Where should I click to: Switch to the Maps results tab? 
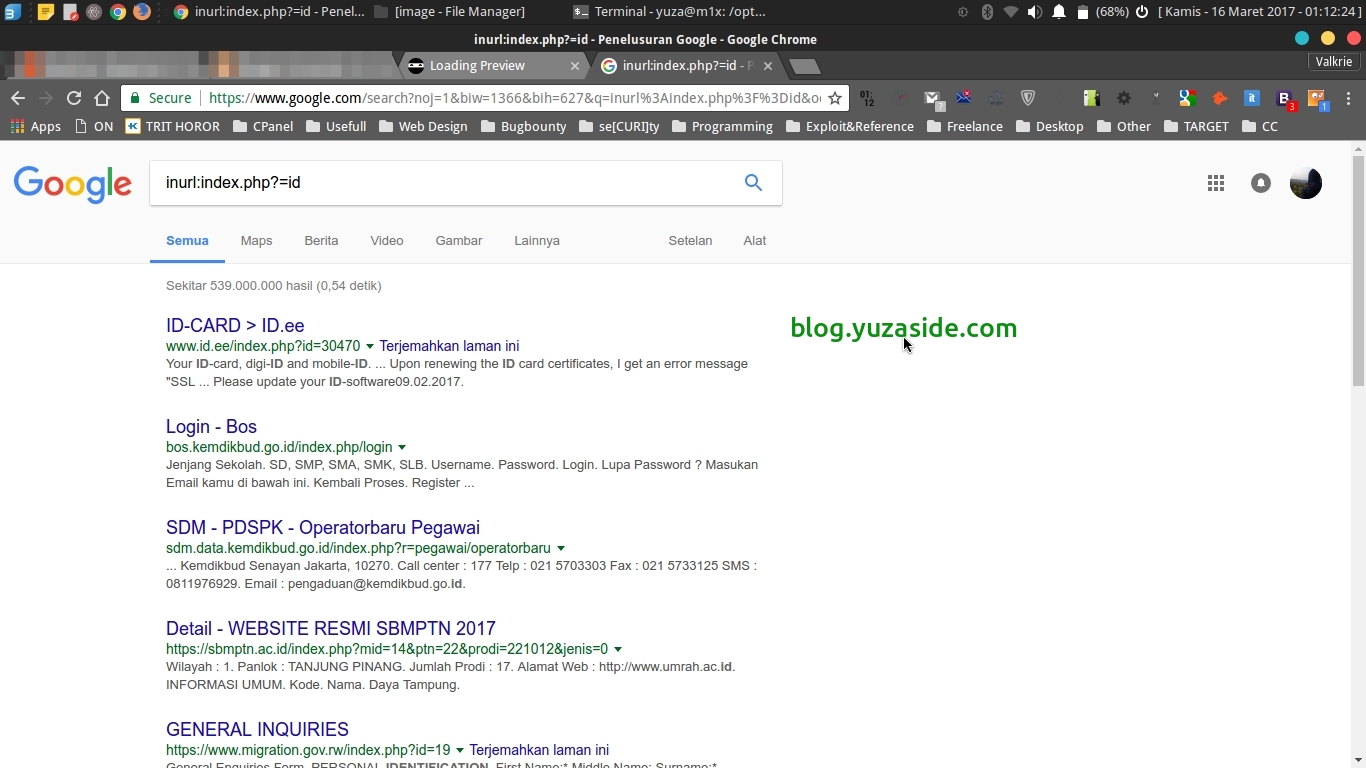tap(256, 241)
